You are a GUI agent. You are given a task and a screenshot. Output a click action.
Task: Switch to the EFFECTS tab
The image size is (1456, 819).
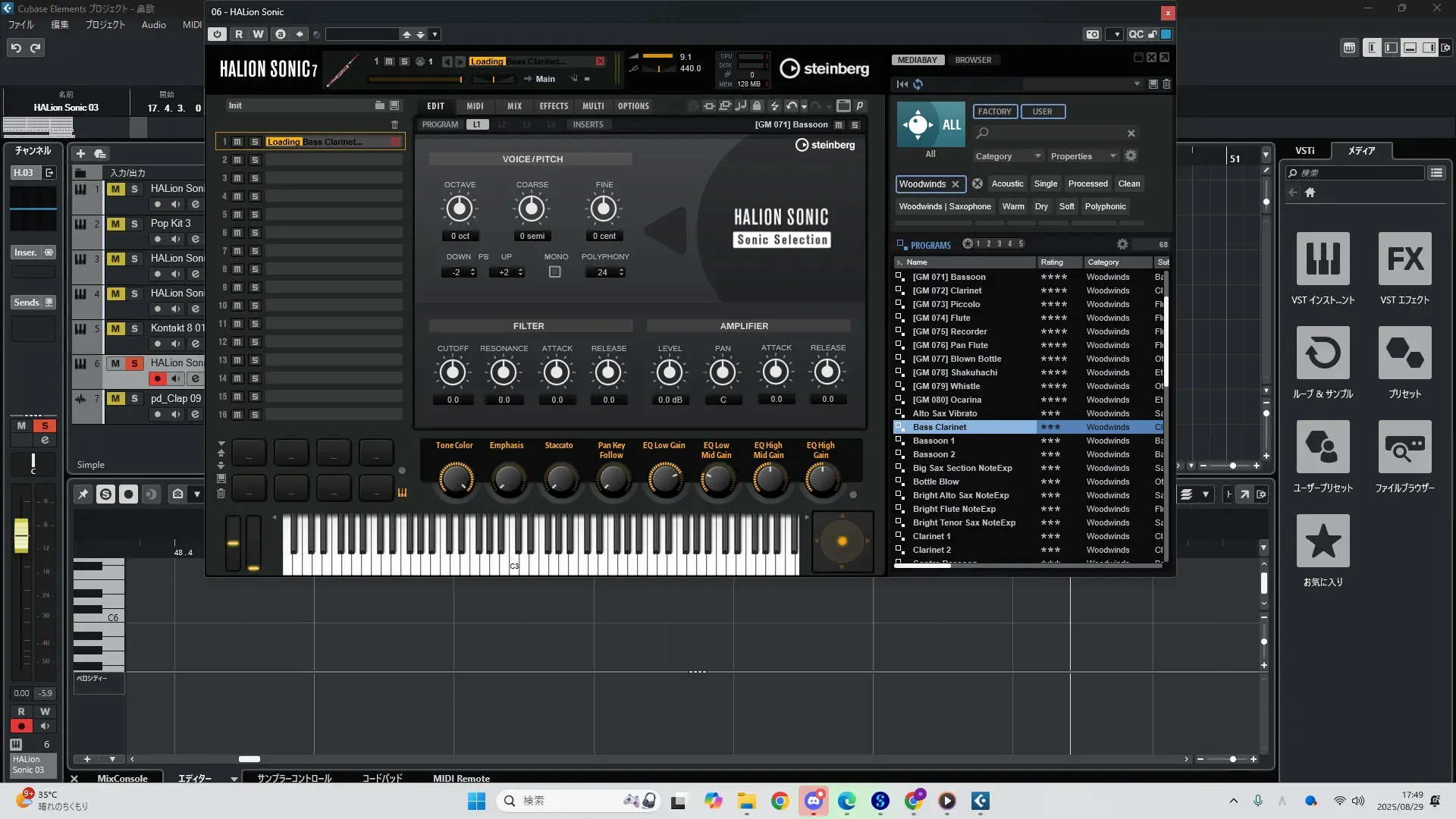pyautogui.click(x=554, y=106)
